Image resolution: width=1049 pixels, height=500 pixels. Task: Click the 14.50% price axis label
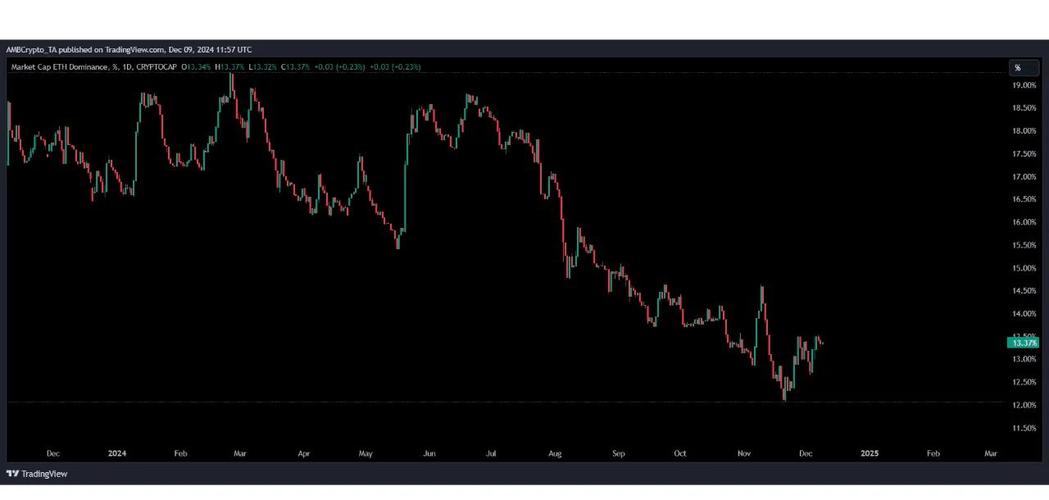(x=1024, y=291)
